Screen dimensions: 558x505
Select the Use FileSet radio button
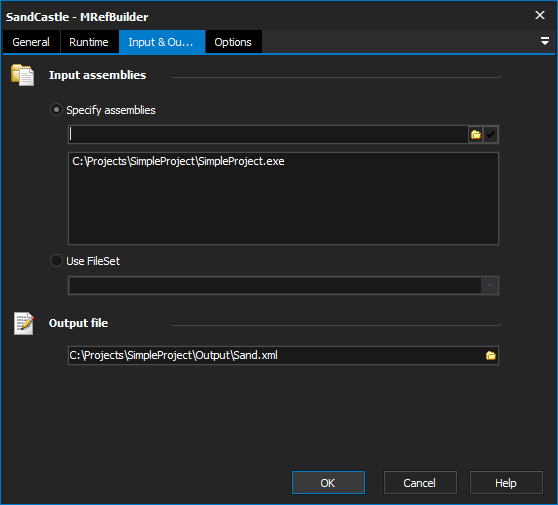coord(56,261)
